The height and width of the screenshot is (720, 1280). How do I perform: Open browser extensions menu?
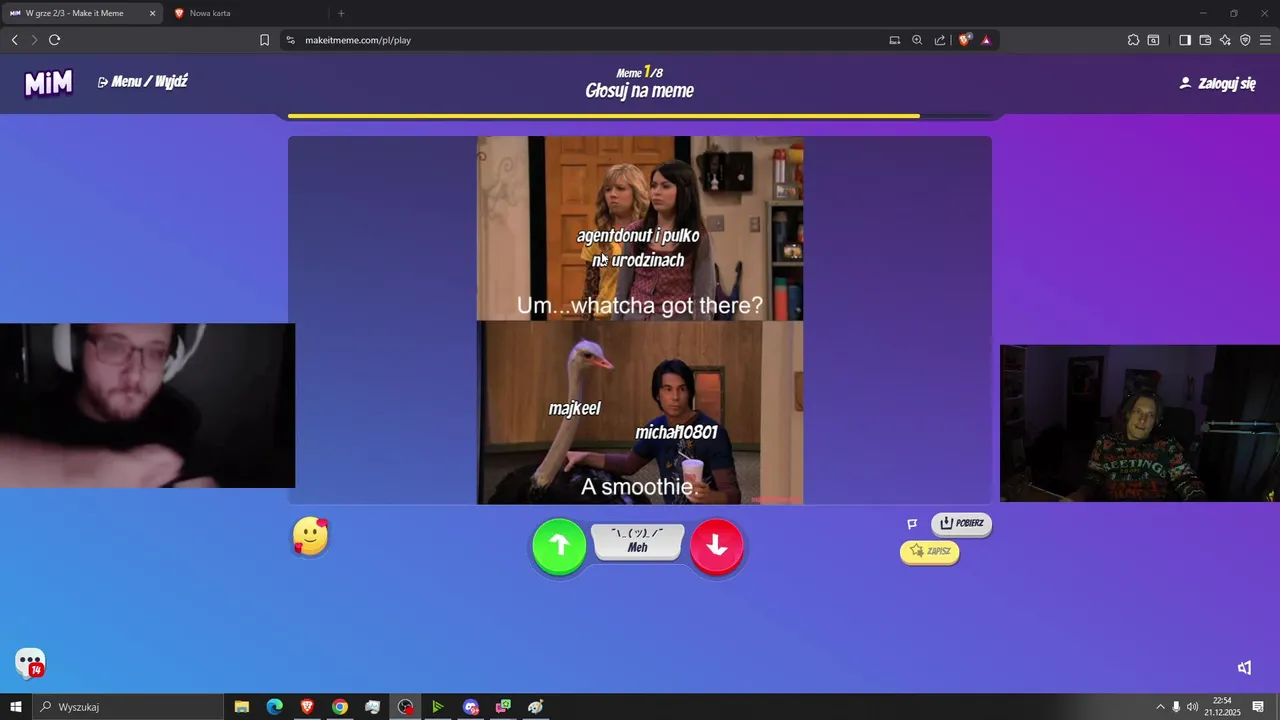coord(1133,40)
